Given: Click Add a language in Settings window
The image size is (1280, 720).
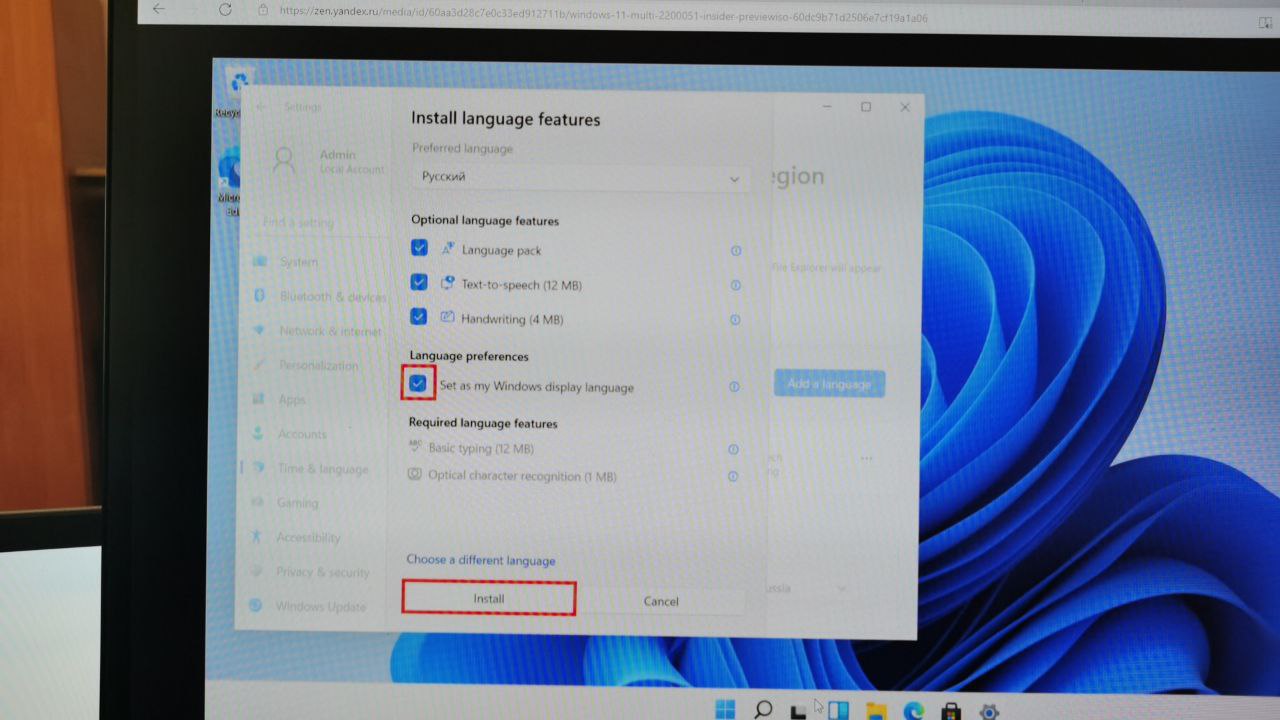Looking at the screenshot, I should pos(829,384).
